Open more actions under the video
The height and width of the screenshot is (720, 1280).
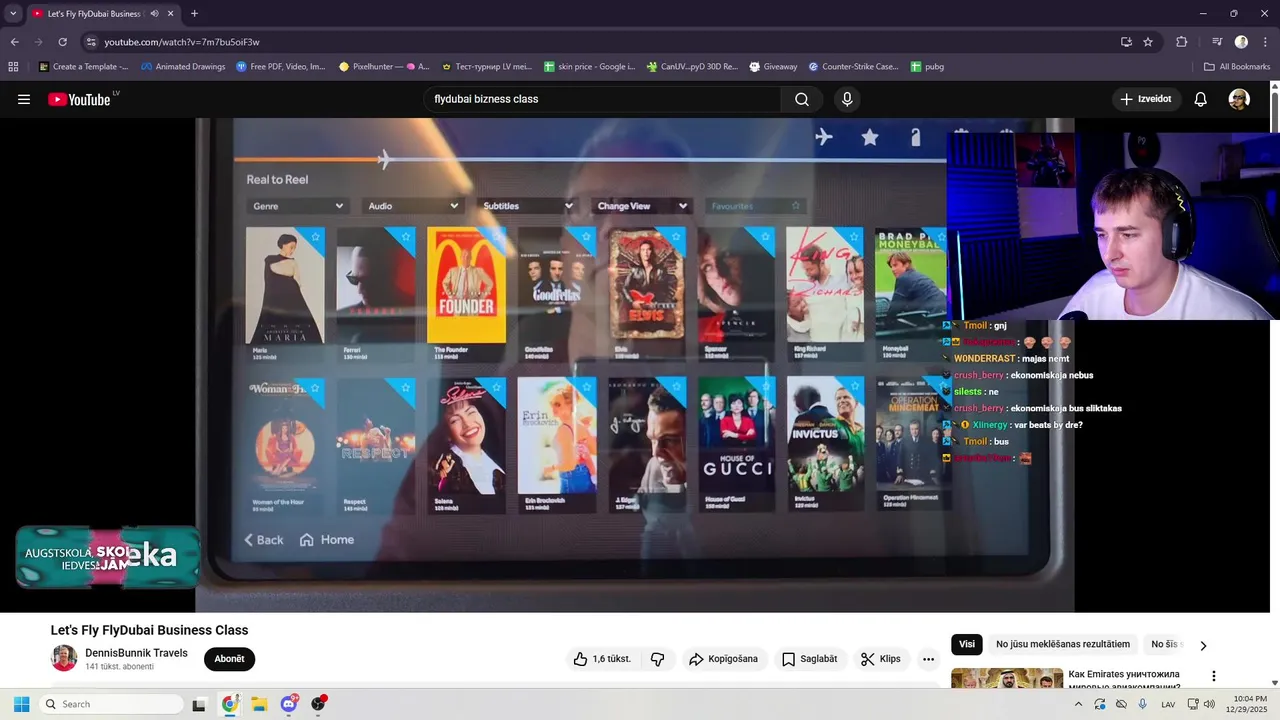[928, 659]
